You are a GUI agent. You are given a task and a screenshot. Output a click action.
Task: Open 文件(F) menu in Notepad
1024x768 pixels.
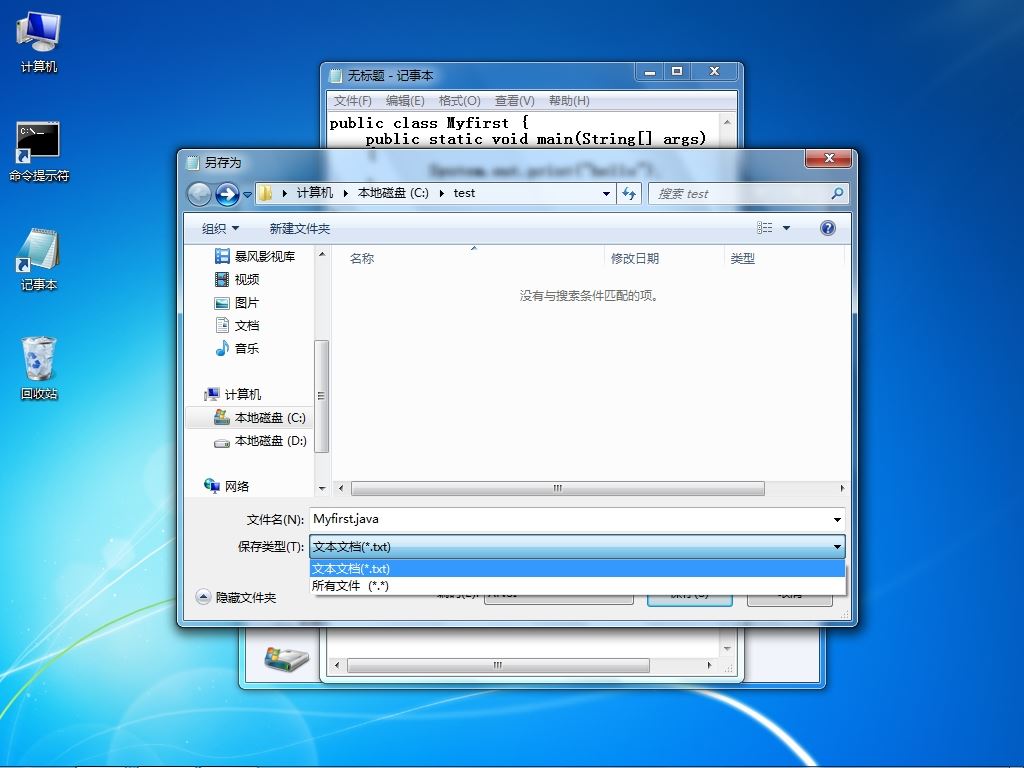[353, 101]
